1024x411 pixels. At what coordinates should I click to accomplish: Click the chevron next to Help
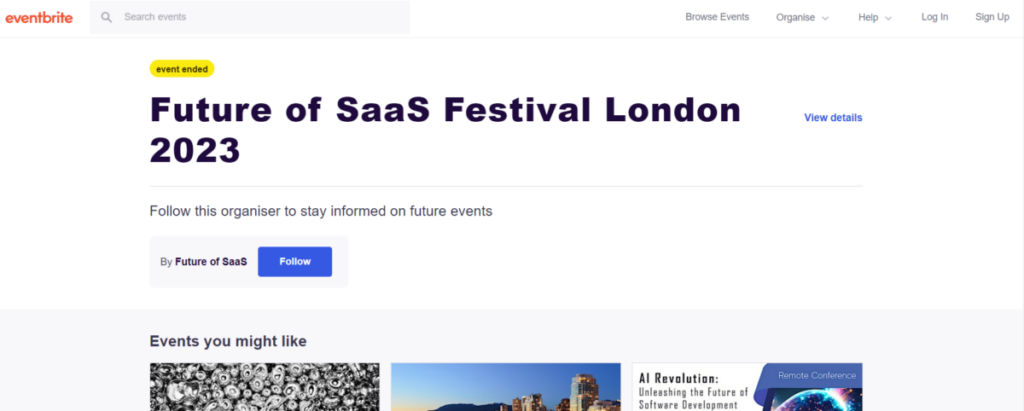pos(888,18)
